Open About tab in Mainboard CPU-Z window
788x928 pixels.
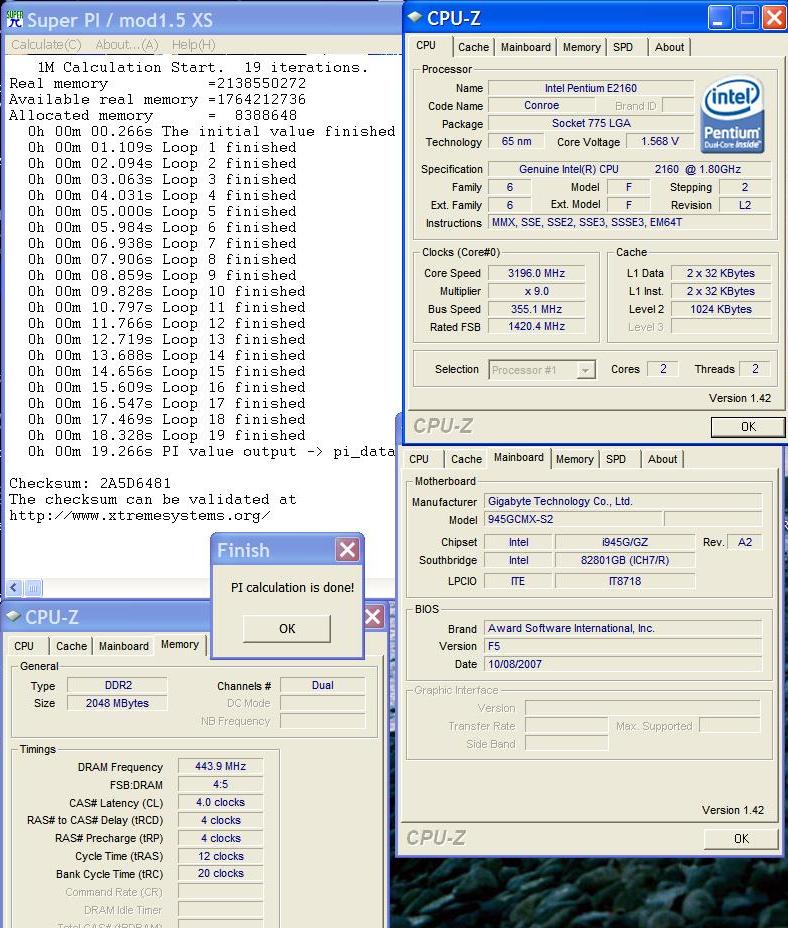tap(662, 459)
